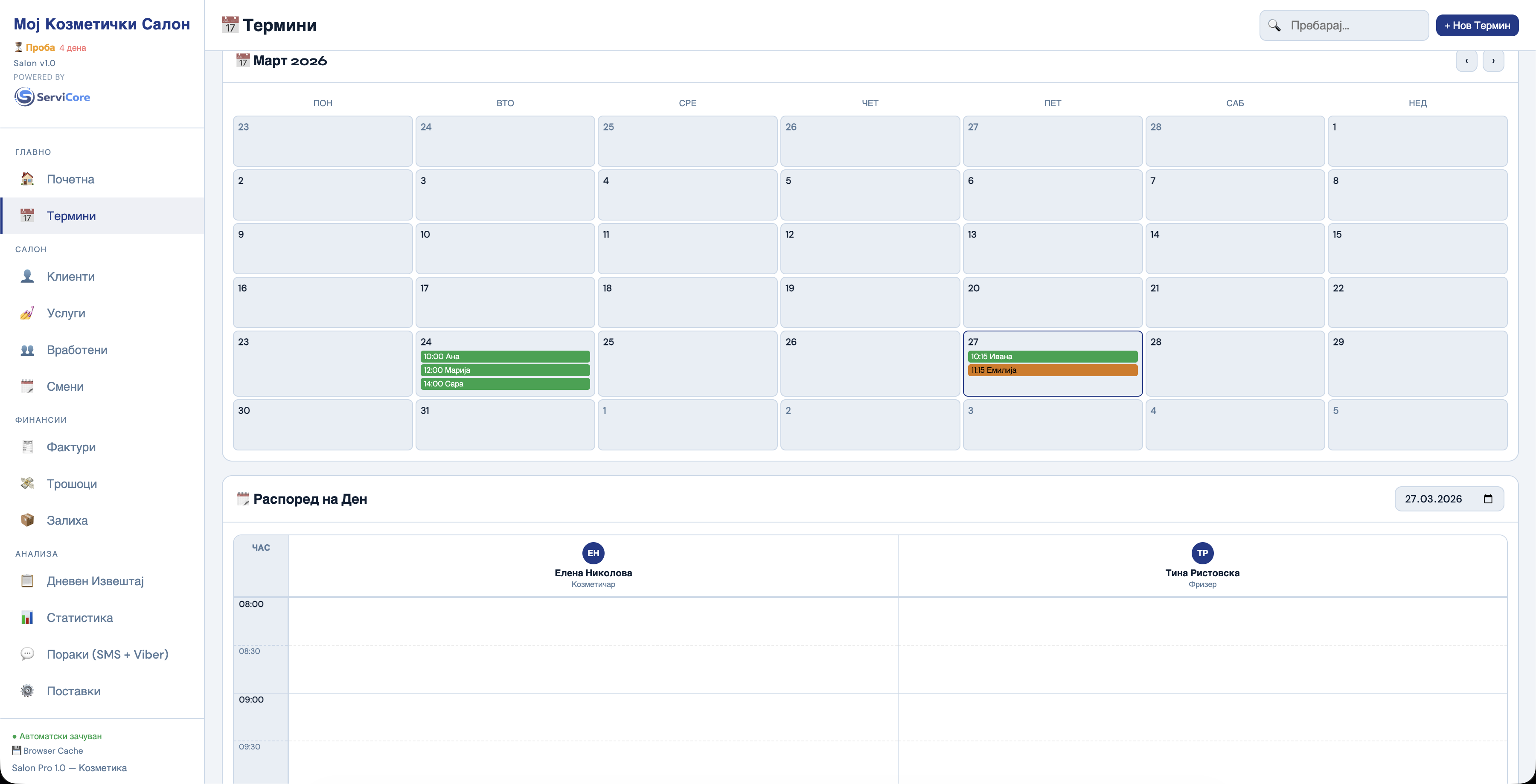
Task: Click the Услуги nail polish icon
Action: pos(27,313)
